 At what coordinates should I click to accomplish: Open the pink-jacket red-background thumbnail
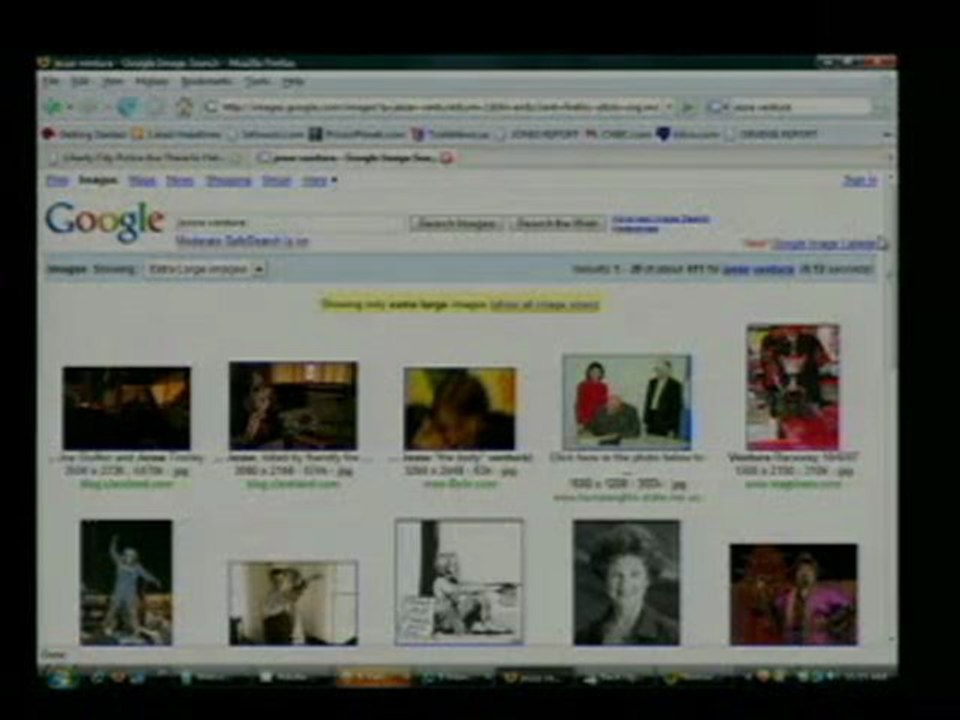[x=793, y=594]
